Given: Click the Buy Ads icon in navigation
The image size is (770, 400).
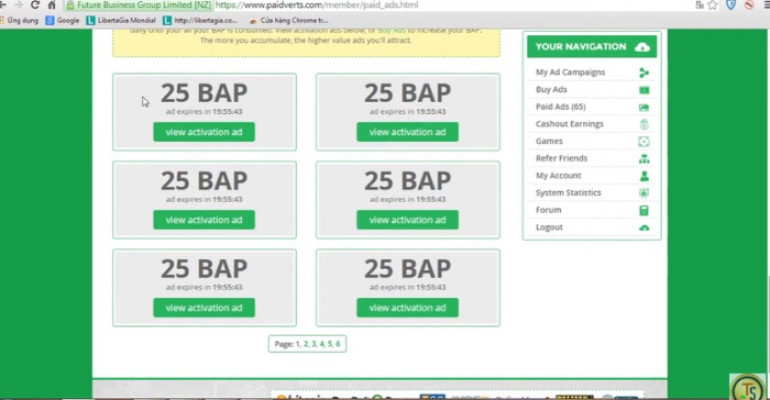Looking at the screenshot, I should (x=644, y=90).
